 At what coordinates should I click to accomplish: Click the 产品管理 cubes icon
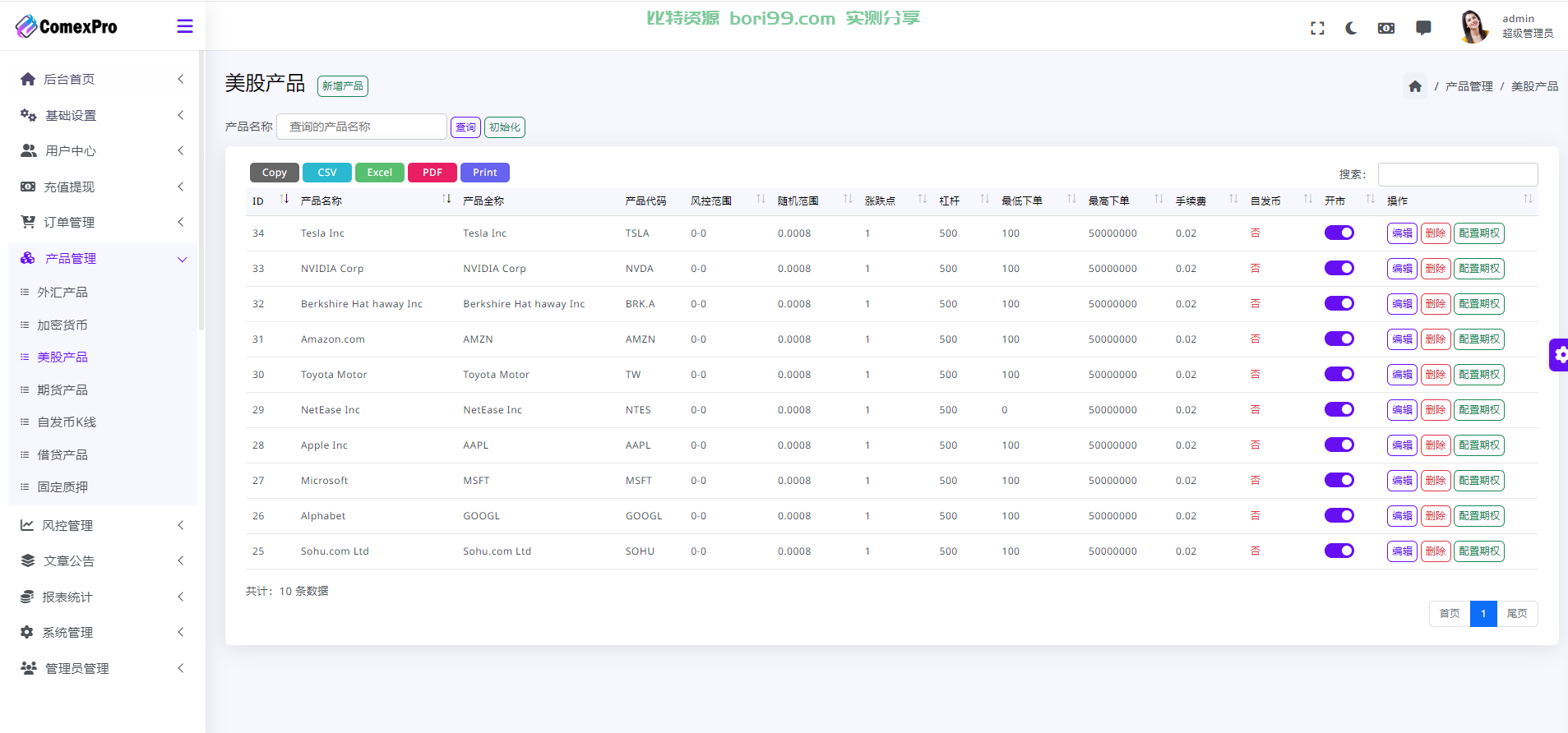[28, 258]
